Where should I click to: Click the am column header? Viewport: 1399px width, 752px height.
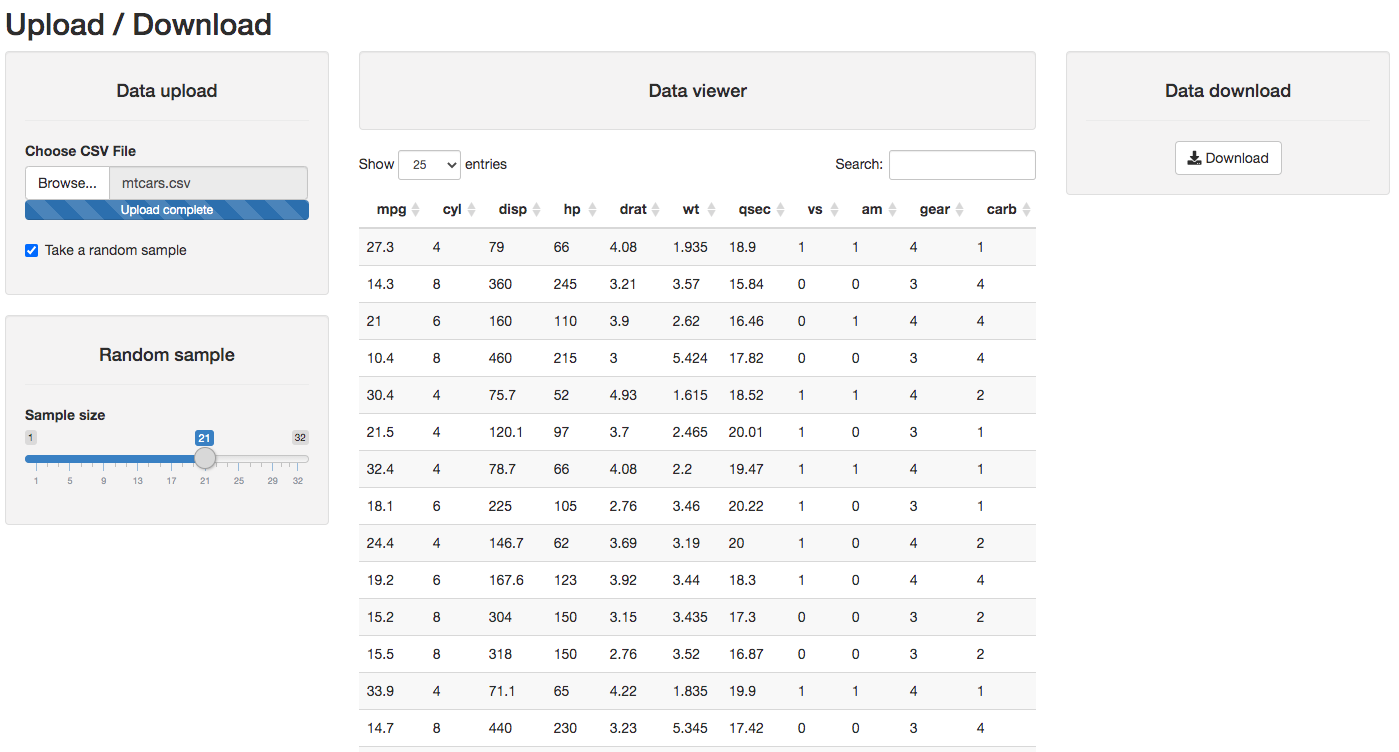pos(871,210)
